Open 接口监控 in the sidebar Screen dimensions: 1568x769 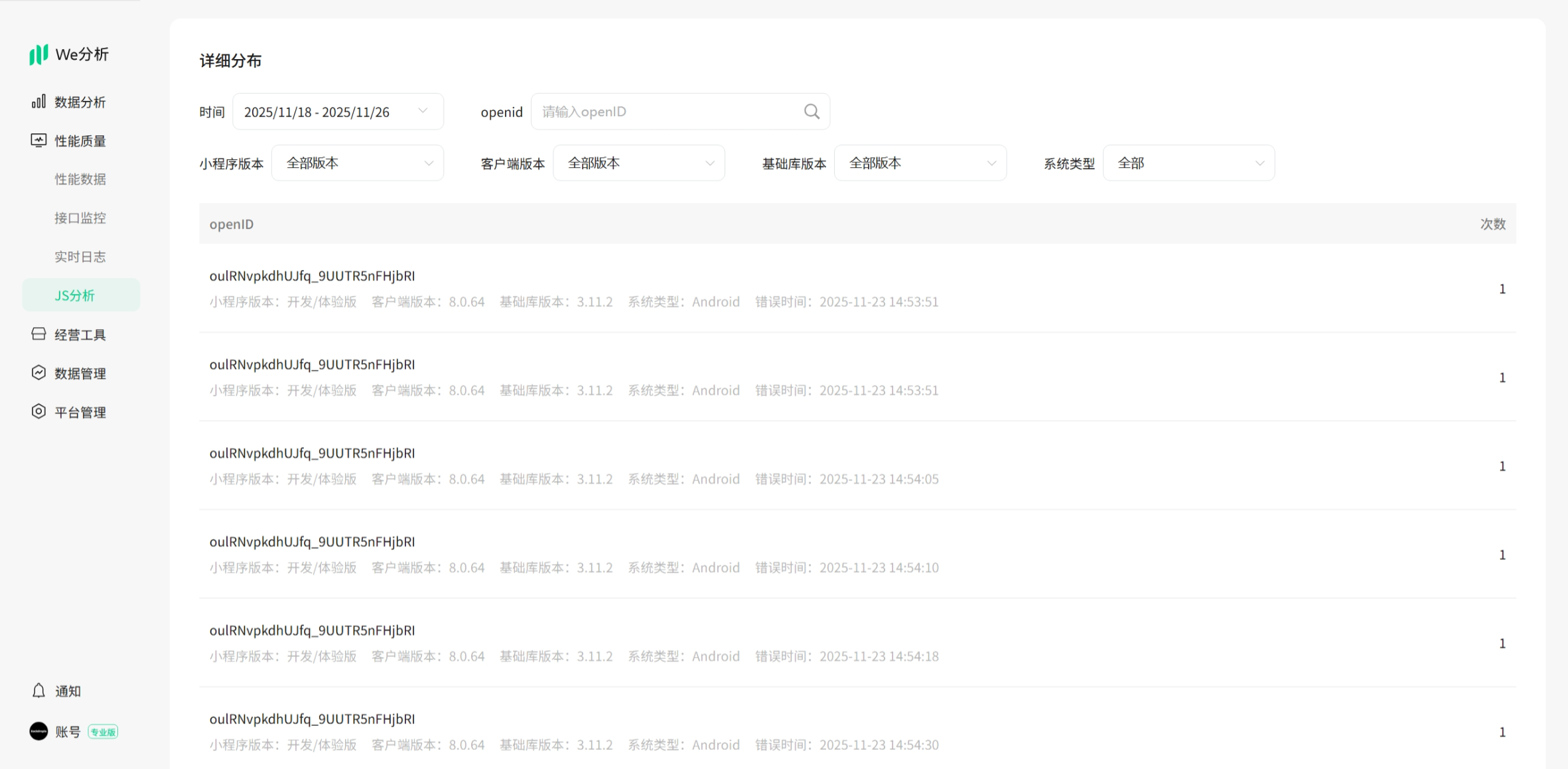click(80, 218)
